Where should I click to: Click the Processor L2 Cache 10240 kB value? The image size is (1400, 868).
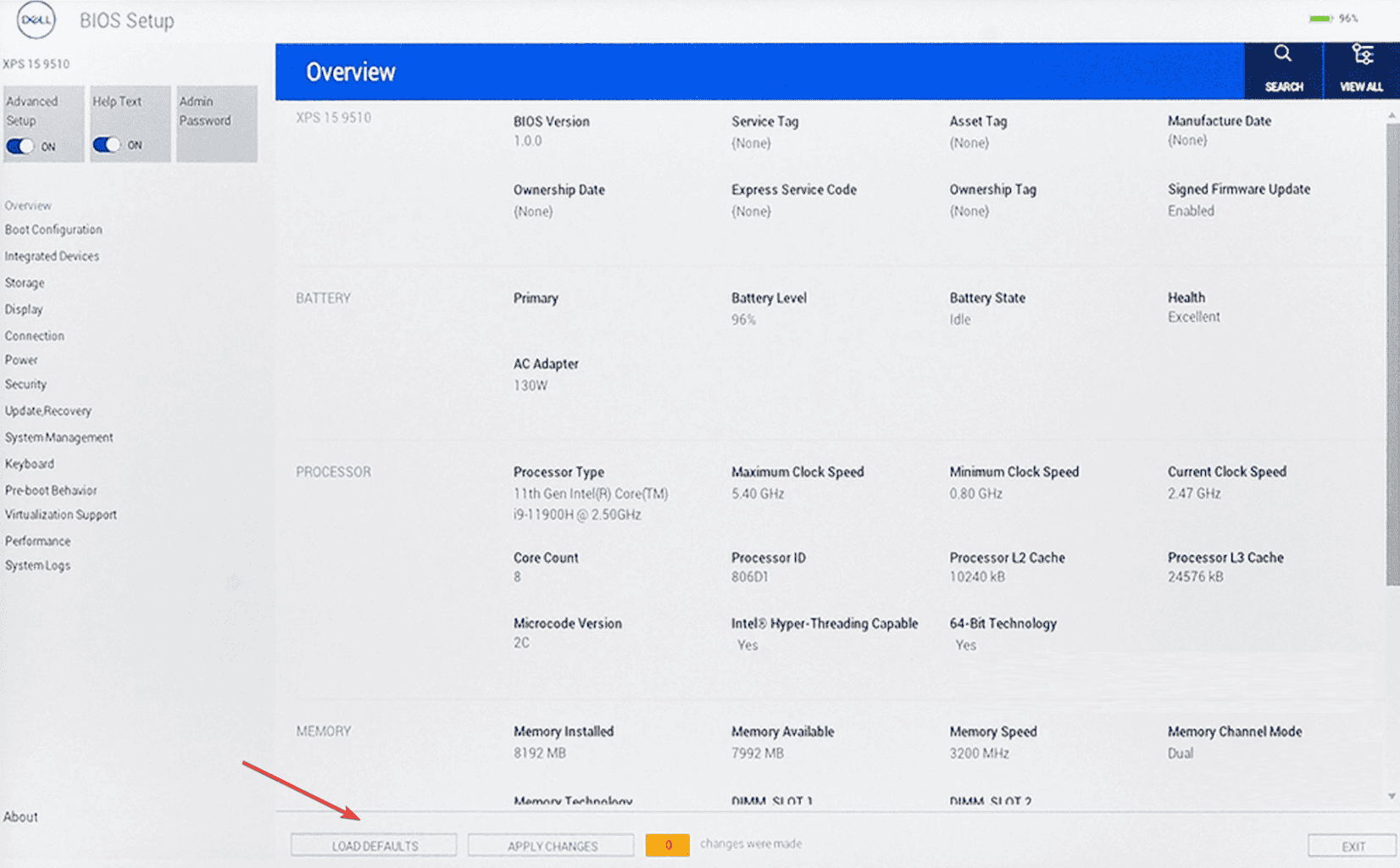(977, 577)
